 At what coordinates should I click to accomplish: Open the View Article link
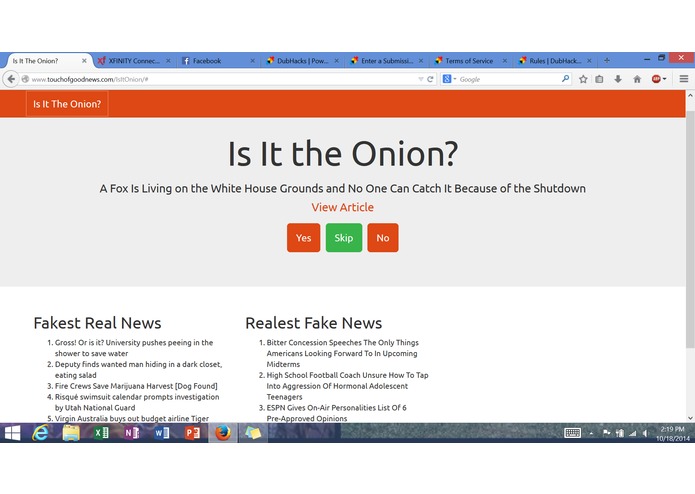343,207
